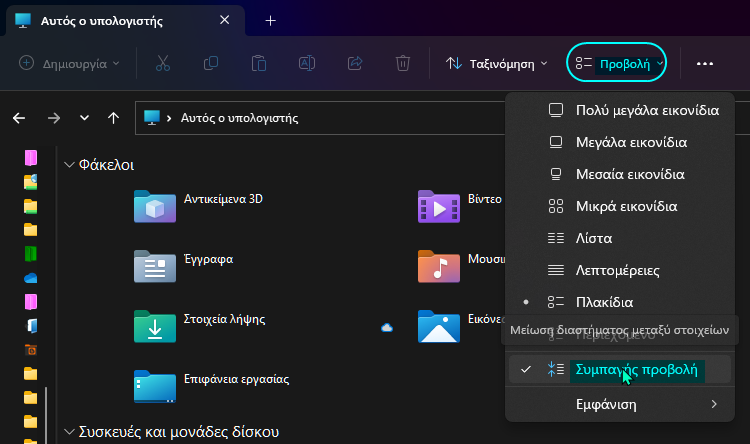Image resolution: width=750 pixels, height=444 pixels.
Task: Click the Copy icon in toolbar
Action: (211, 63)
